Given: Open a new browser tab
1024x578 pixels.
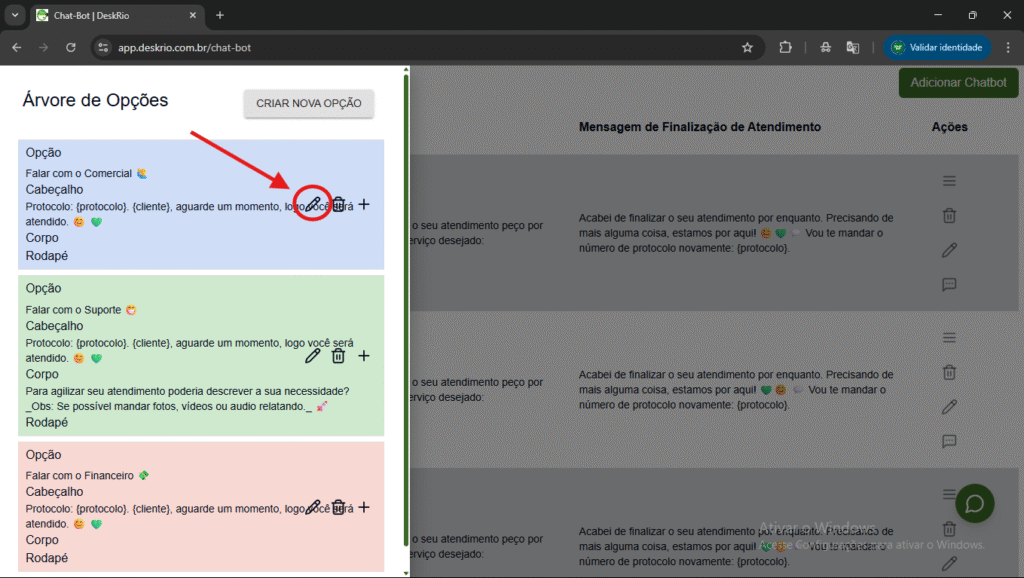Looking at the screenshot, I should click(x=220, y=15).
